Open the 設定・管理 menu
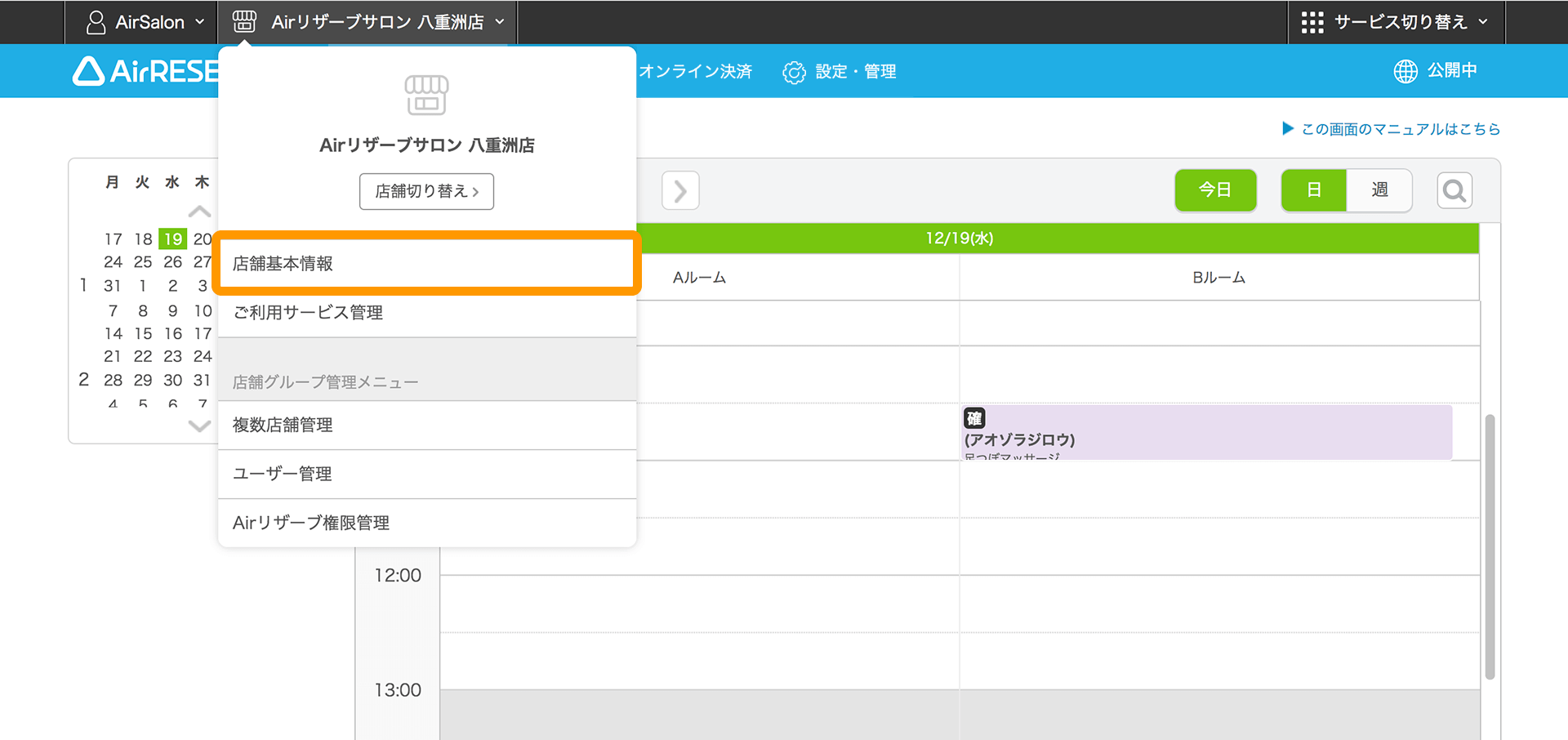The image size is (1568, 740). (840, 72)
